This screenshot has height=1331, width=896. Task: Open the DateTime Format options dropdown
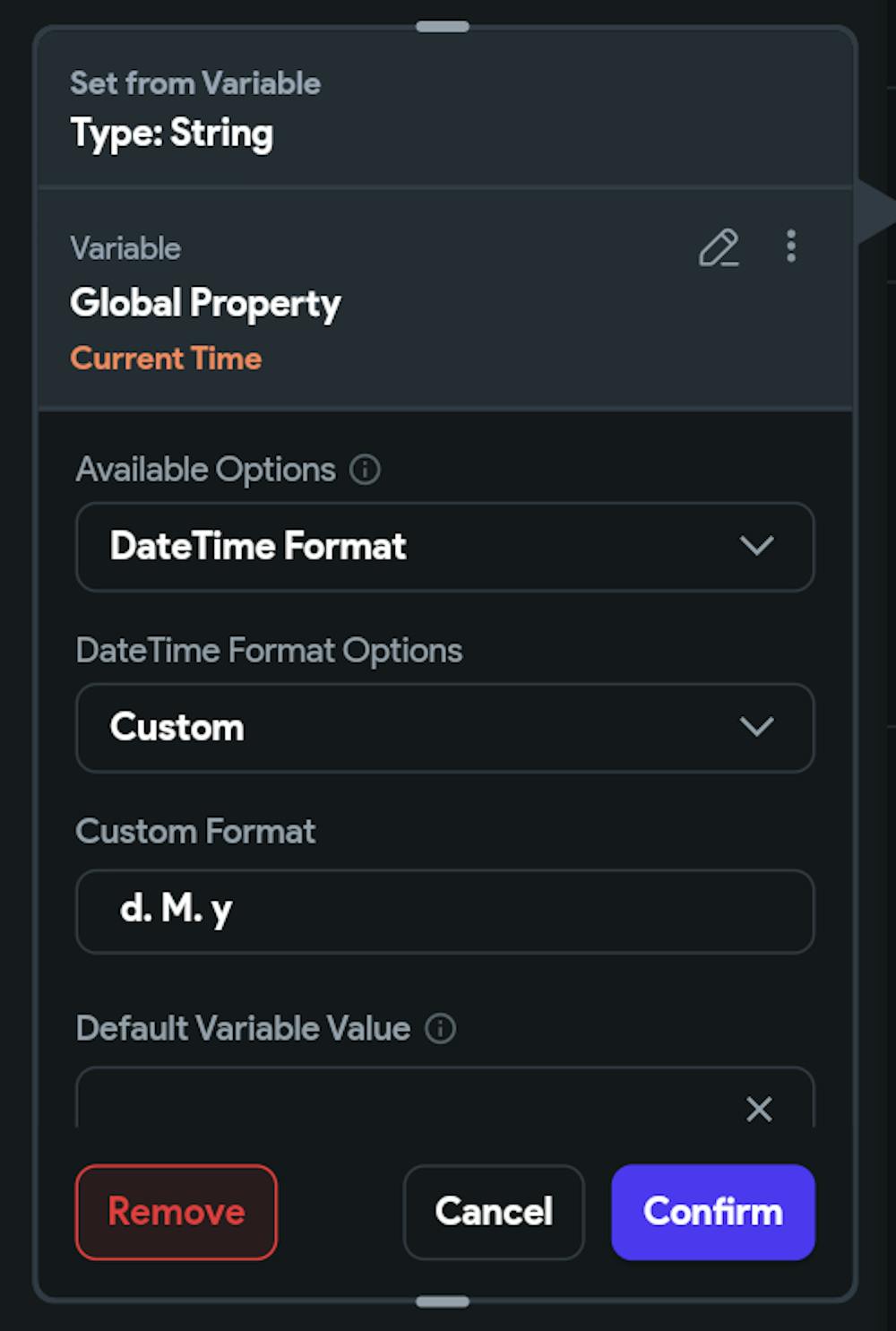pos(403,547)
